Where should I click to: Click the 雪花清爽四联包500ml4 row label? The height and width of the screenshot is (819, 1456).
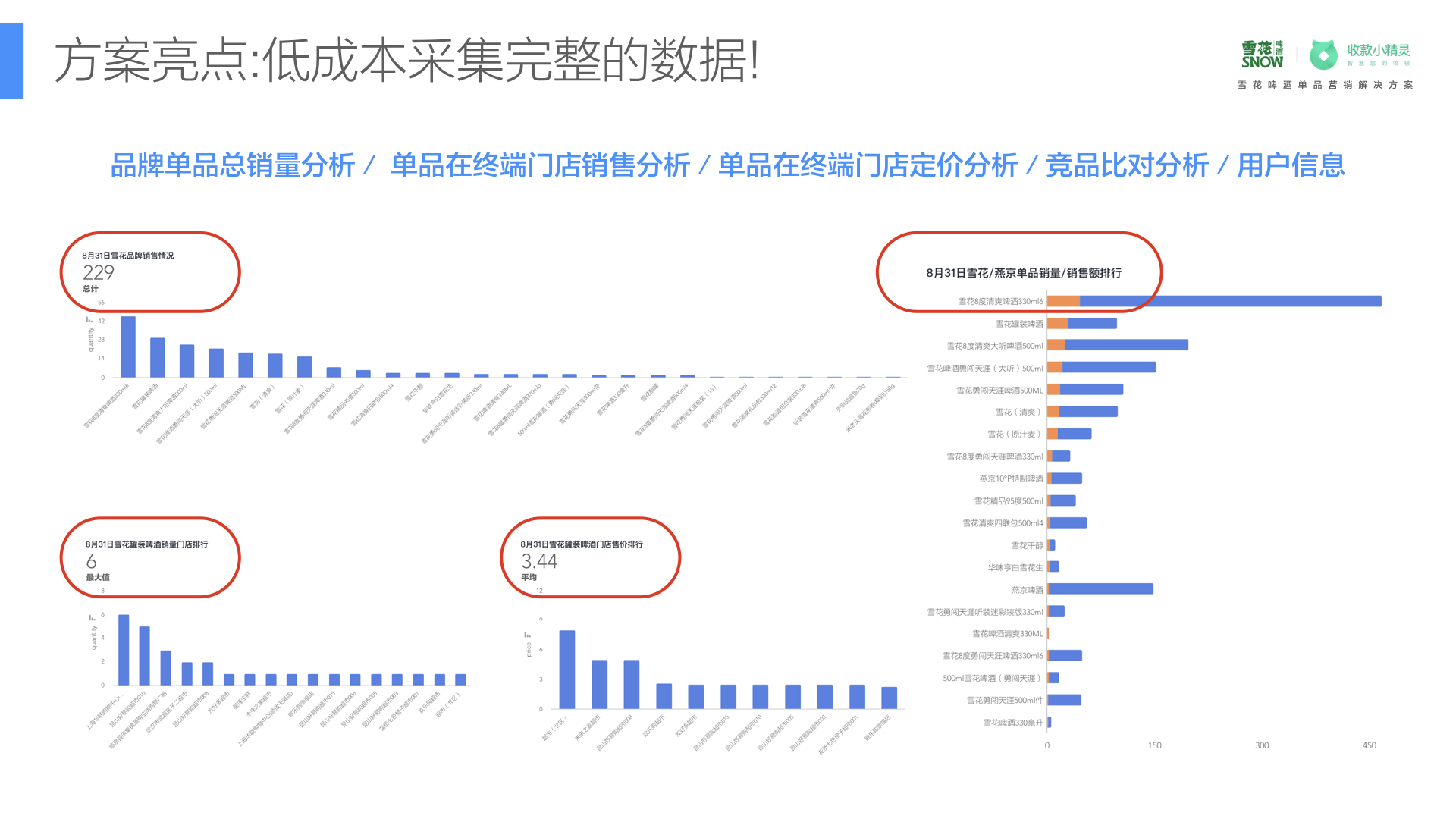point(1003,523)
